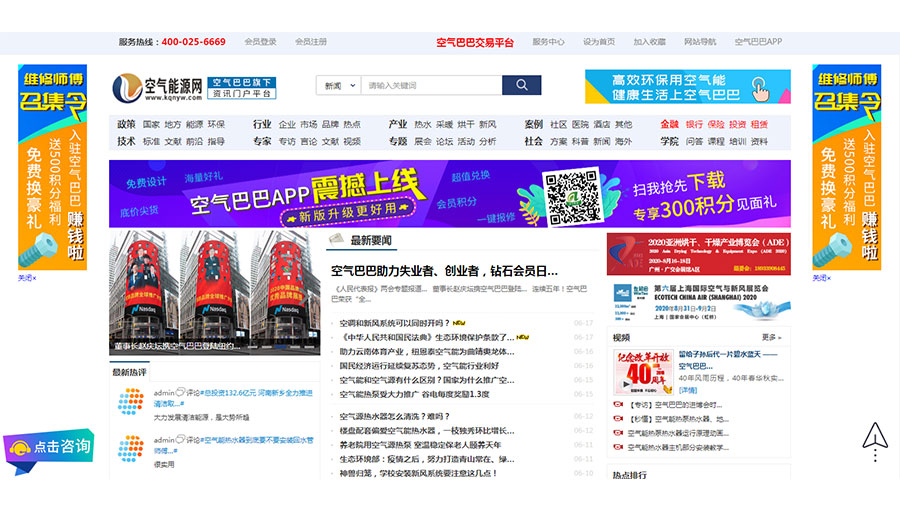Viewport: 900px width, 510px height.
Task: Click the newspaper icon beside 最新要闻
Action: (336, 239)
